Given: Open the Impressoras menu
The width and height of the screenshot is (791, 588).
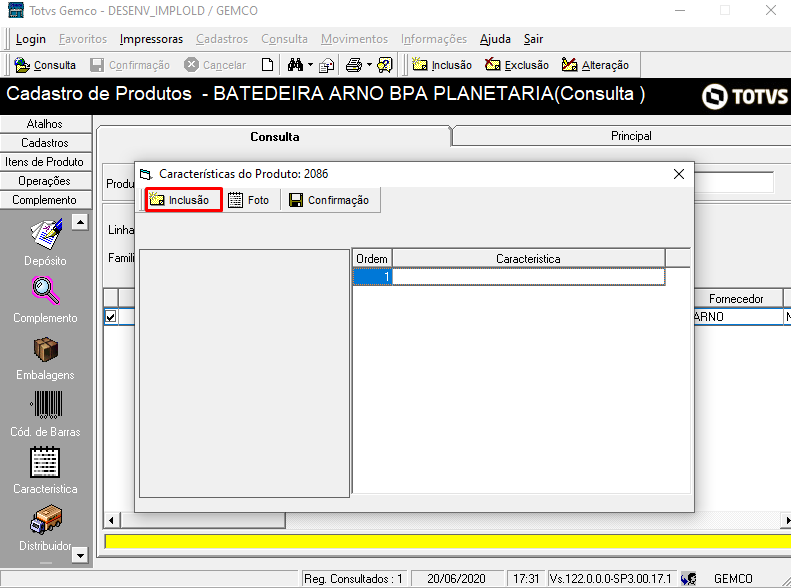Looking at the screenshot, I should point(151,39).
